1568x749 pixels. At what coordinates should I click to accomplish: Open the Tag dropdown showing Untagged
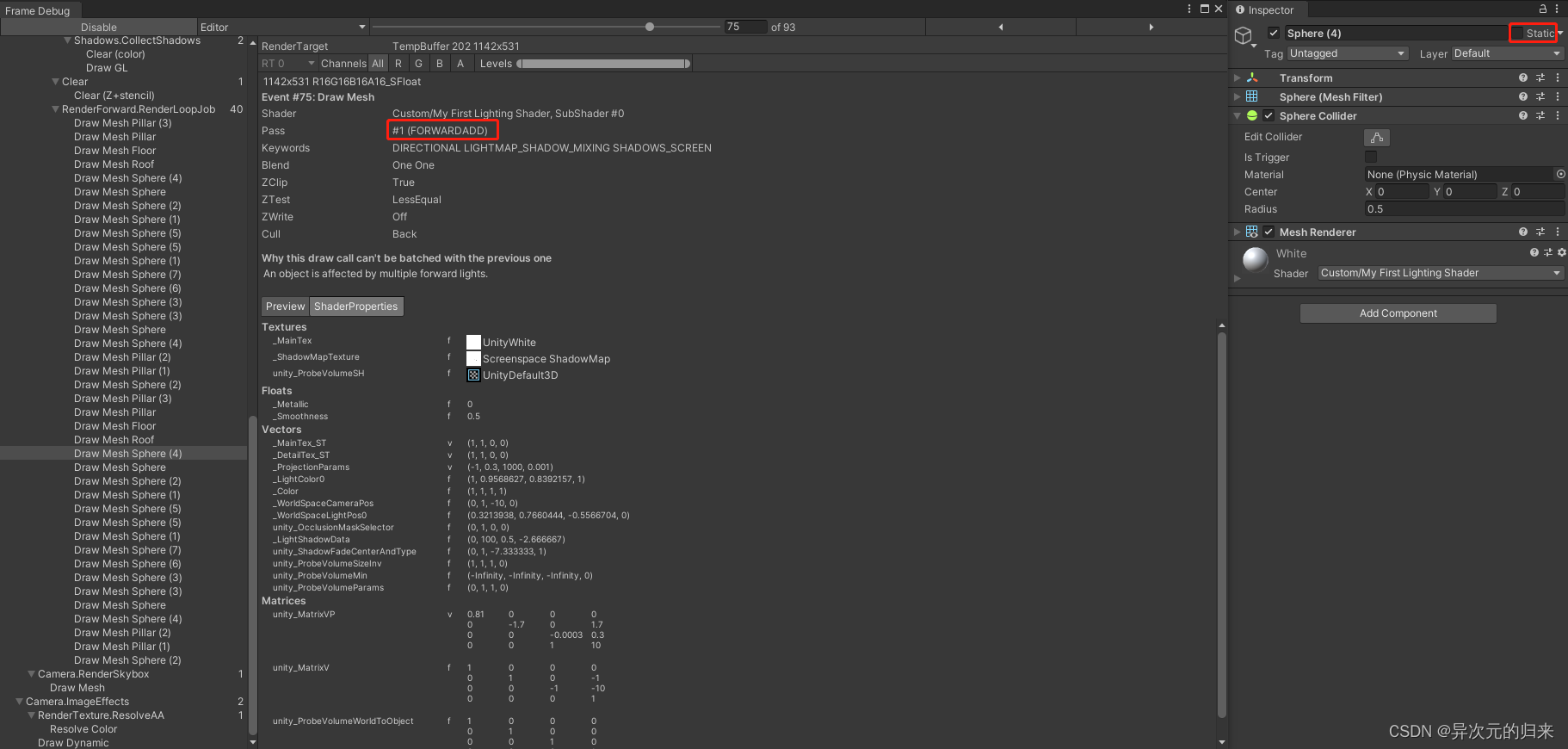click(x=1348, y=53)
